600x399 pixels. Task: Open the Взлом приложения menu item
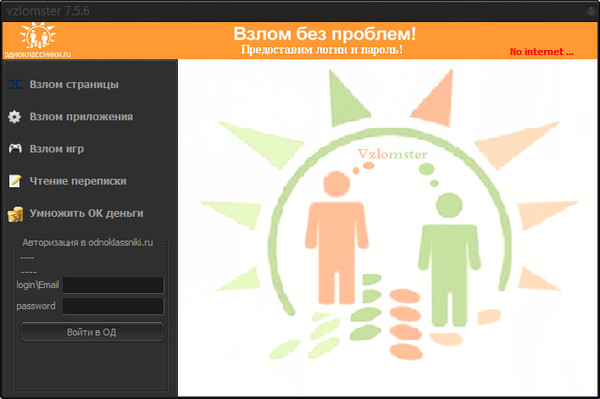point(81,117)
